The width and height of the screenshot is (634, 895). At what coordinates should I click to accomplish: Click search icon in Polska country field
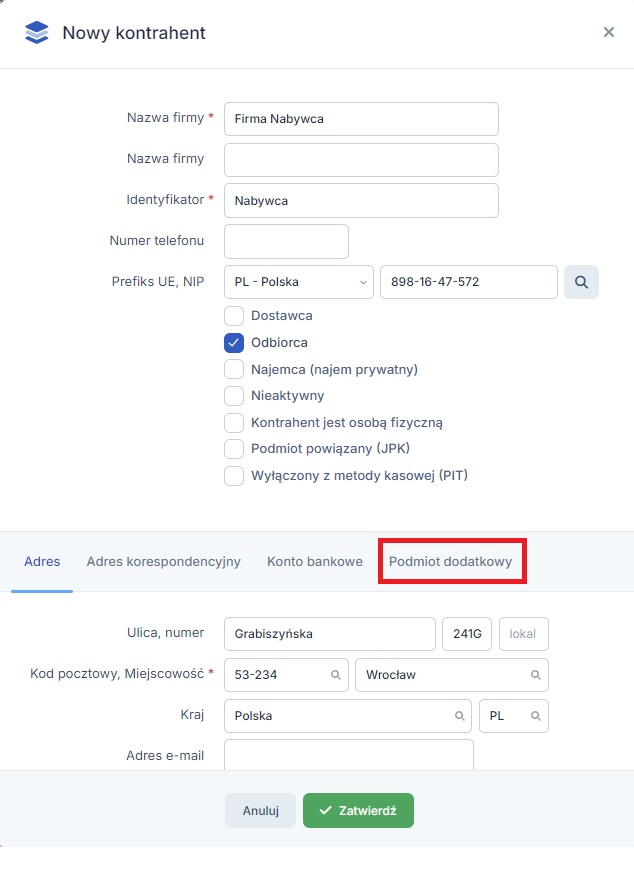tap(459, 716)
